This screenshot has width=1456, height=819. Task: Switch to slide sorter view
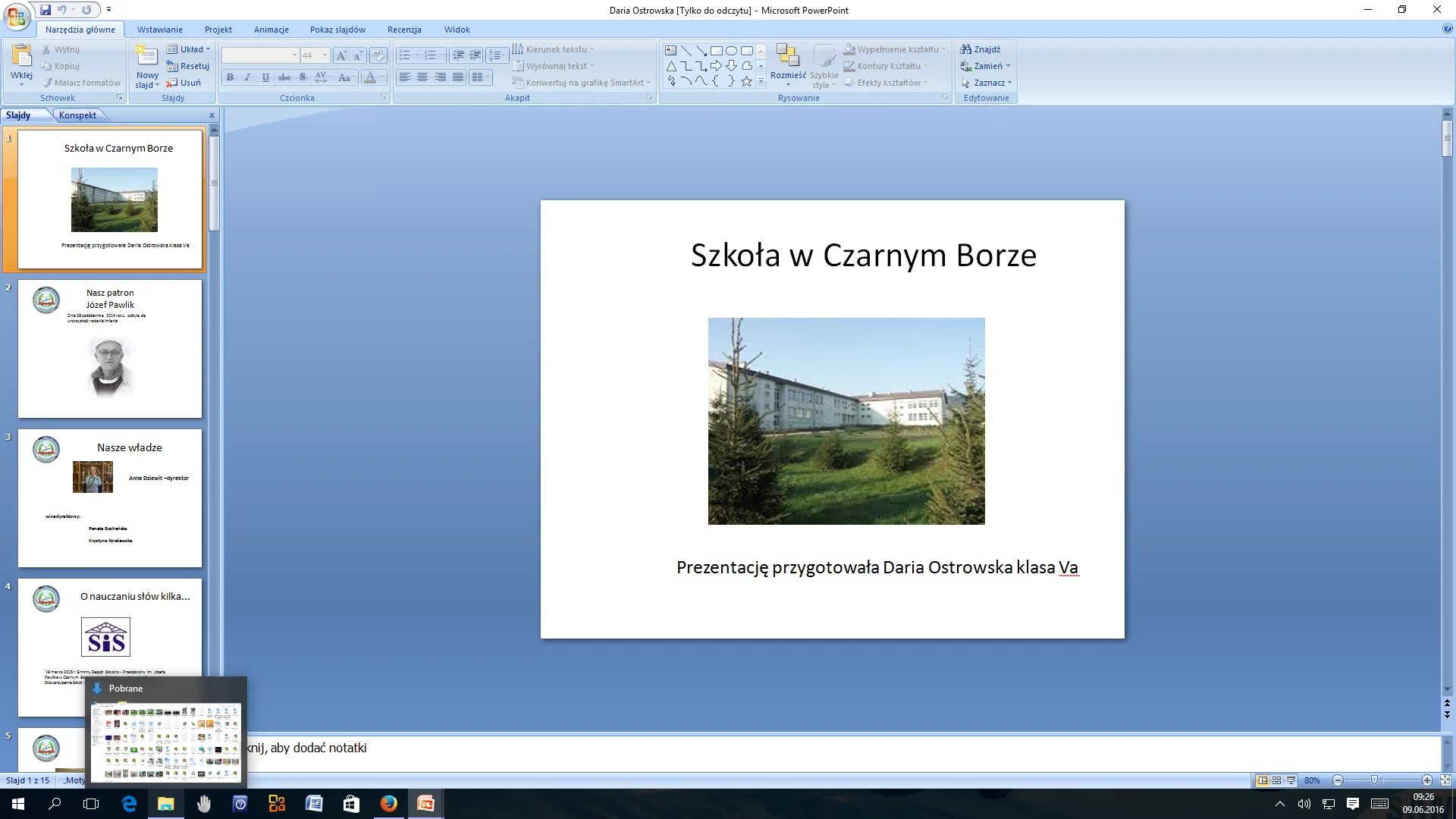pos(1277,780)
